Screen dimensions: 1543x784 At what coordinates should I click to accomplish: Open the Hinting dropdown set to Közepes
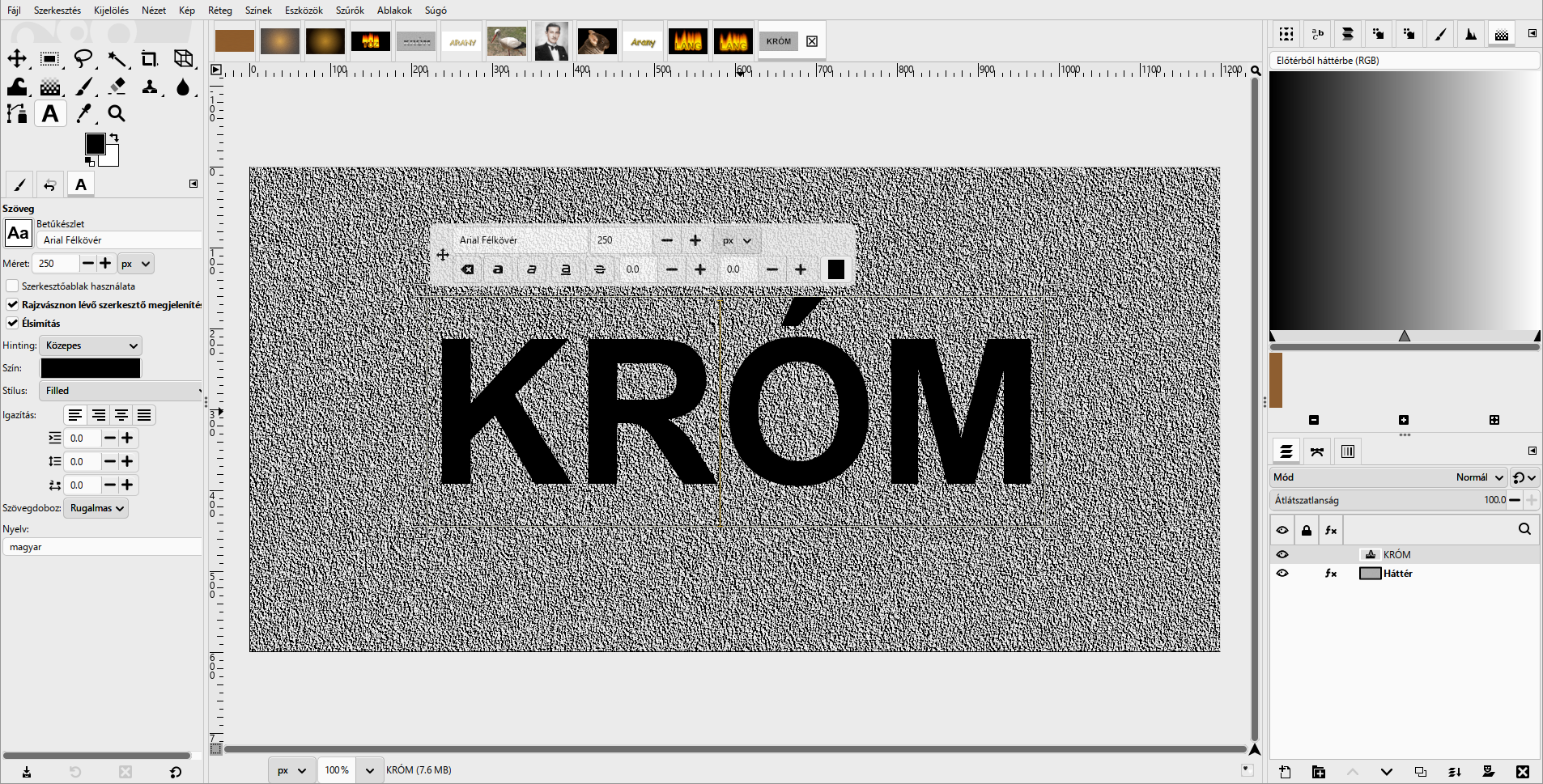91,345
